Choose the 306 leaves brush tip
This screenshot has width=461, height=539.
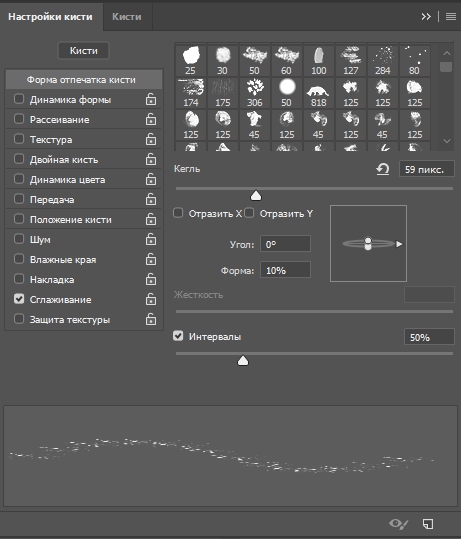click(255, 92)
